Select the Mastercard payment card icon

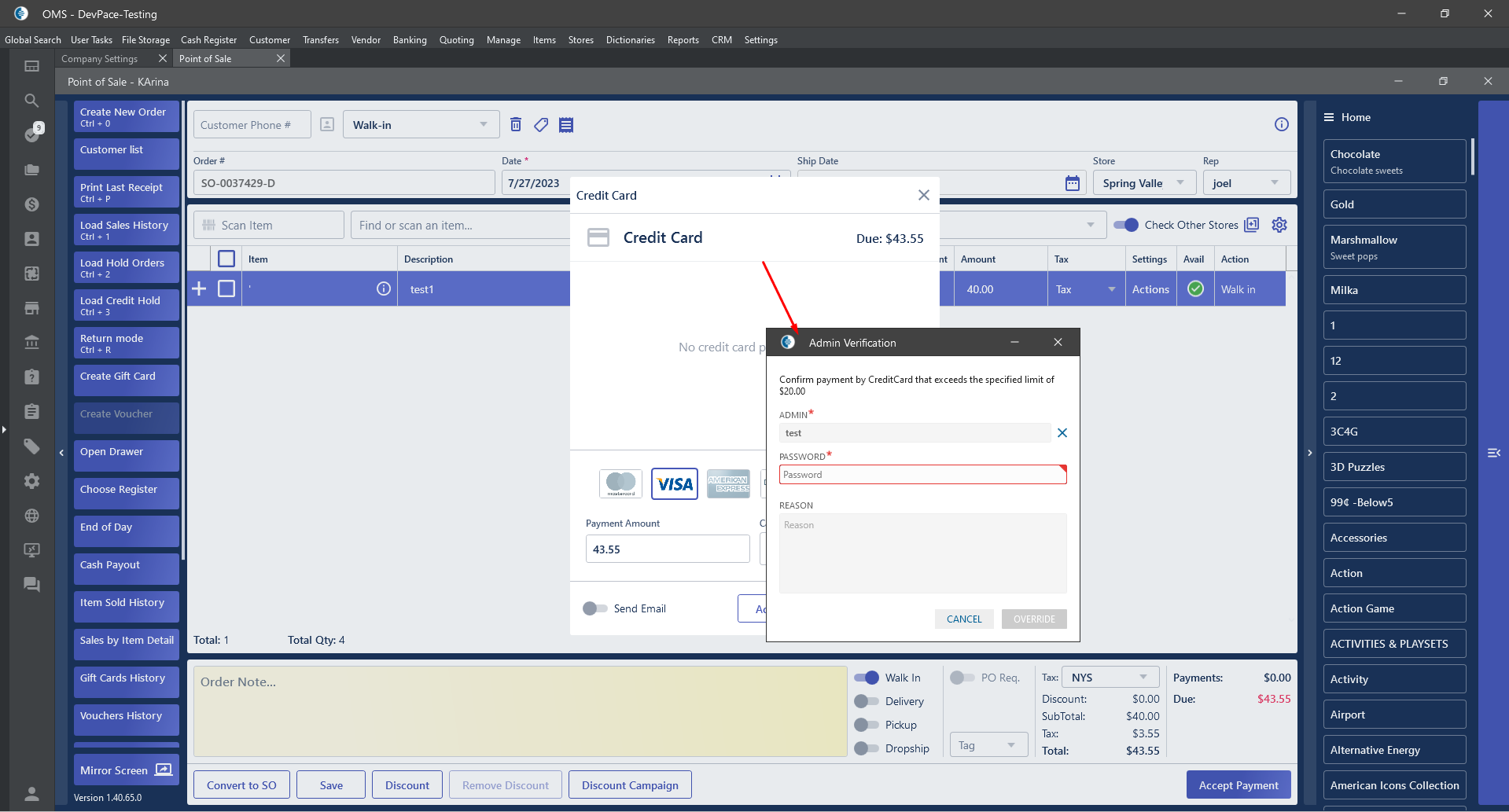pyautogui.click(x=621, y=483)
